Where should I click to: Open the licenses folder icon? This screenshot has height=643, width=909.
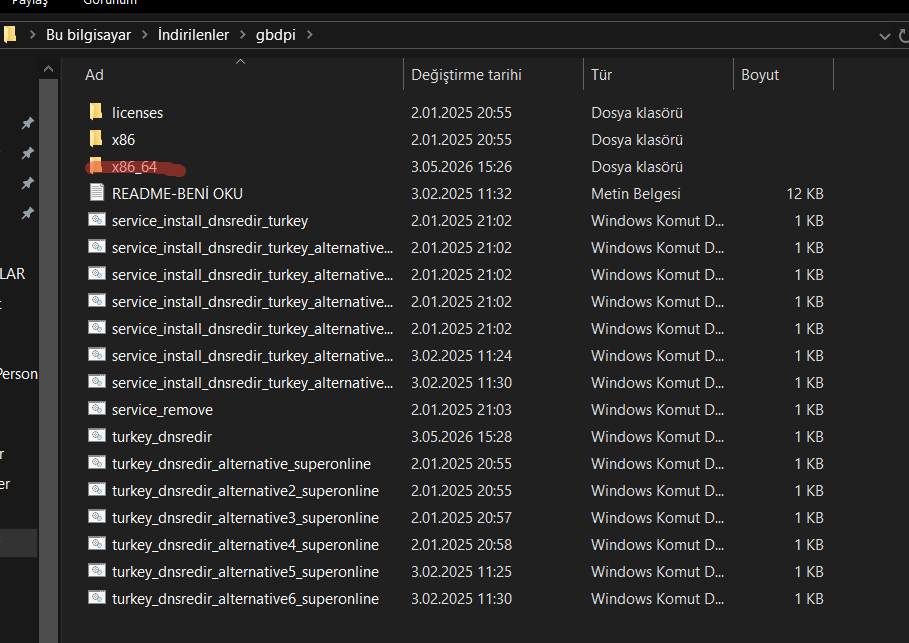pyautogui.click(x=96, y=111)
